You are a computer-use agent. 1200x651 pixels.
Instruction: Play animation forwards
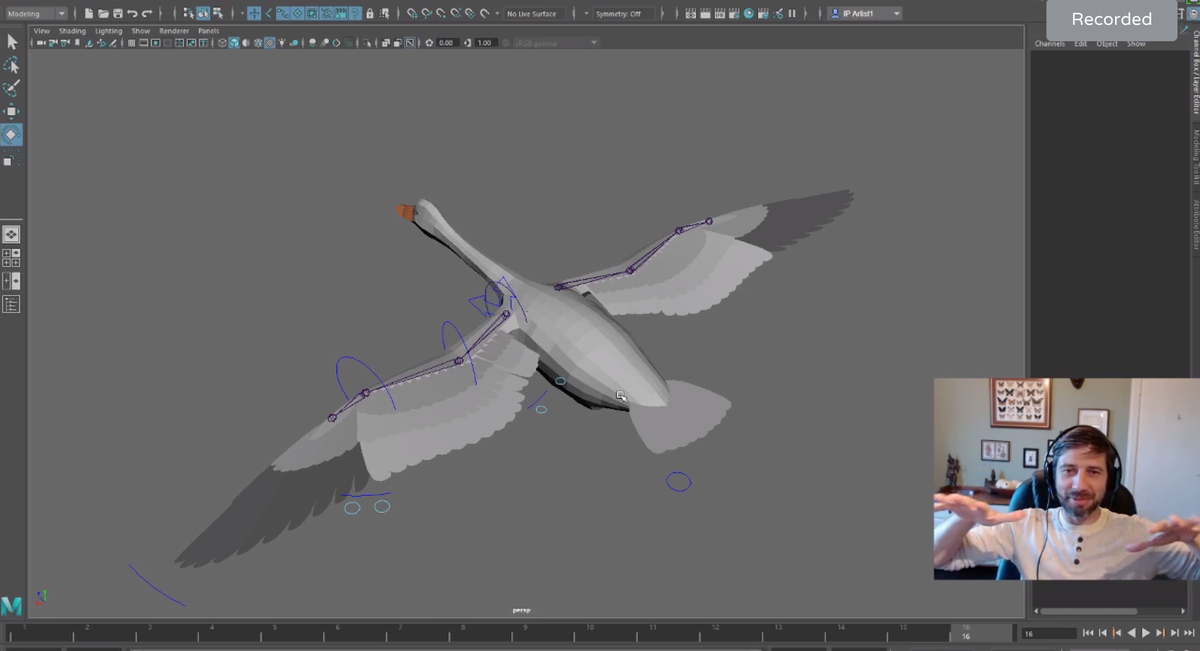[x=1146, y=633]
